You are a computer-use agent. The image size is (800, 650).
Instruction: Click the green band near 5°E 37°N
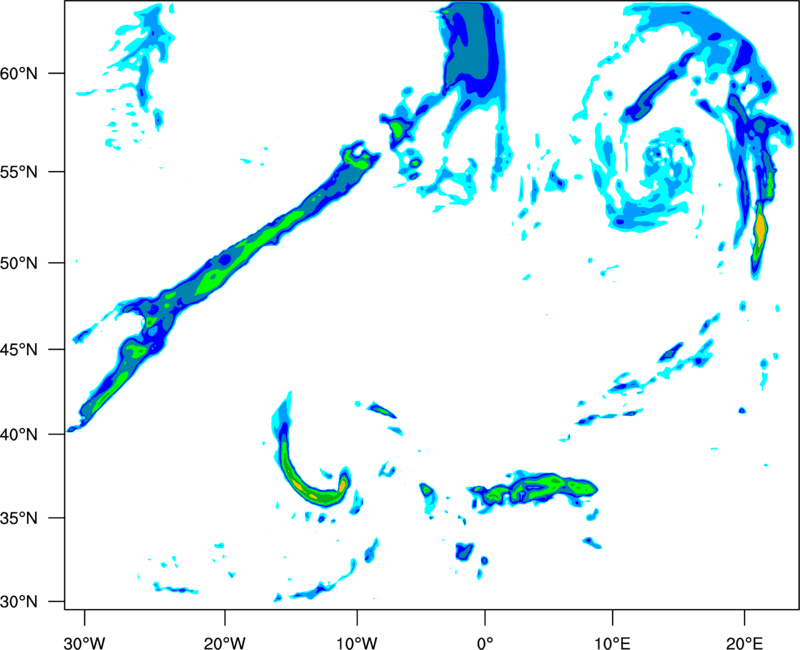tap(540, 488)
